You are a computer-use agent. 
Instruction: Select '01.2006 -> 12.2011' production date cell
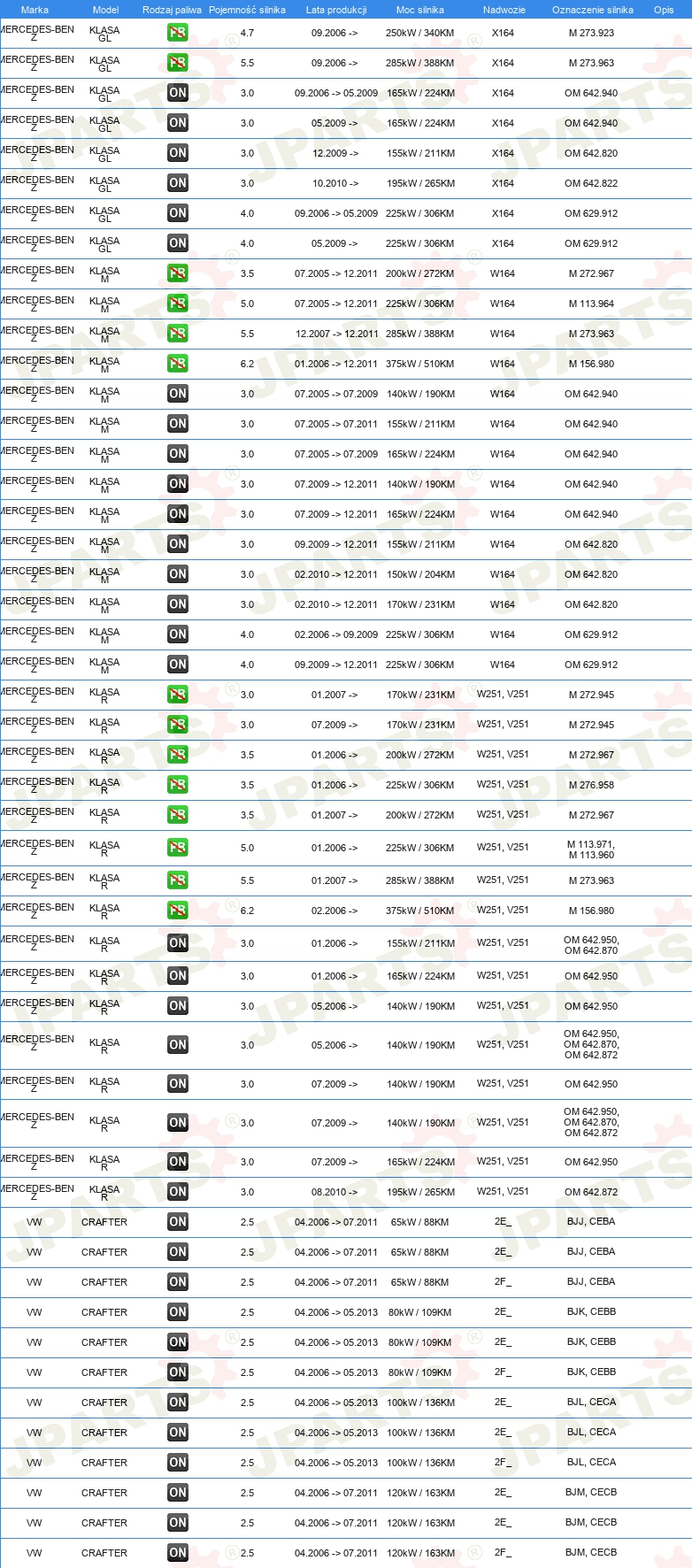[x=336, y=364]
